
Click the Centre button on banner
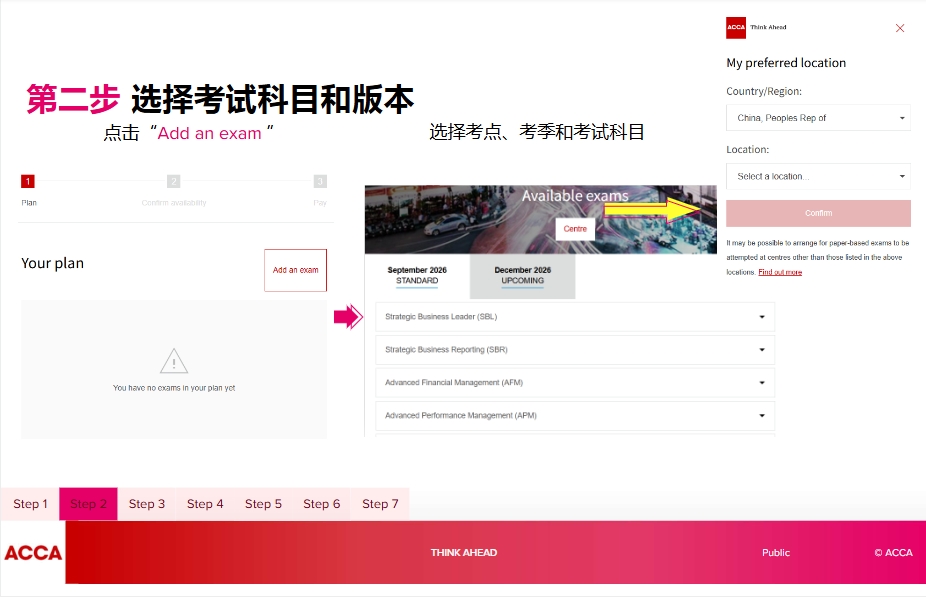(575, 229)
